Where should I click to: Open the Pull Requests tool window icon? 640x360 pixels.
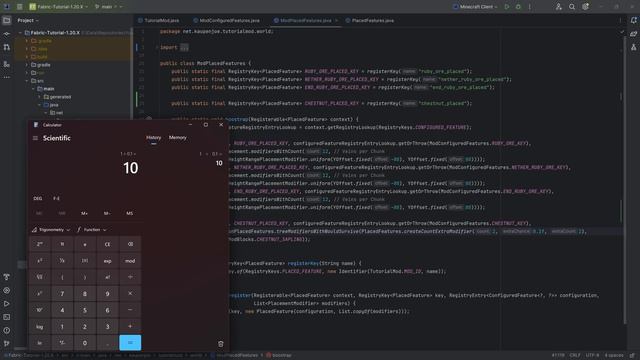click(7, 47)
